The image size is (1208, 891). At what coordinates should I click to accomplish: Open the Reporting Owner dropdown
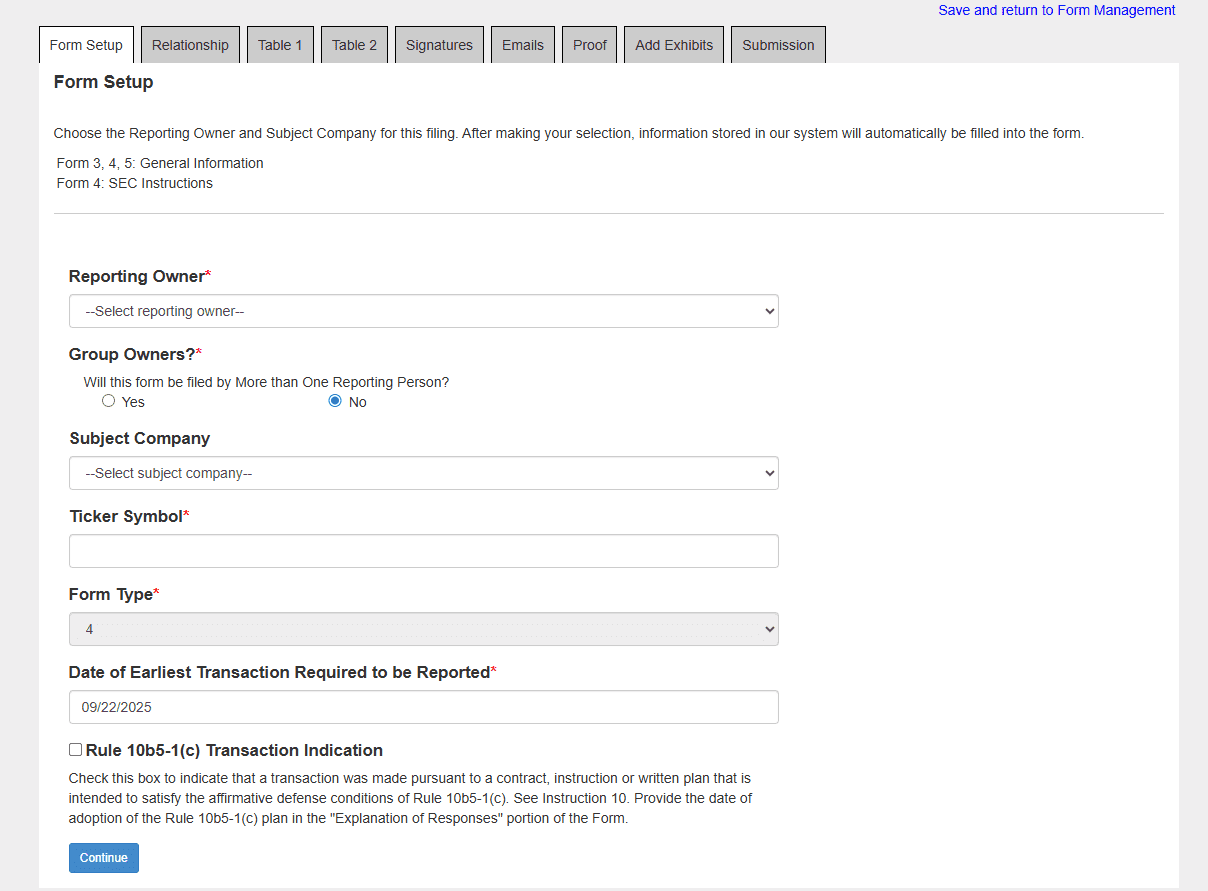coord(423,311)
